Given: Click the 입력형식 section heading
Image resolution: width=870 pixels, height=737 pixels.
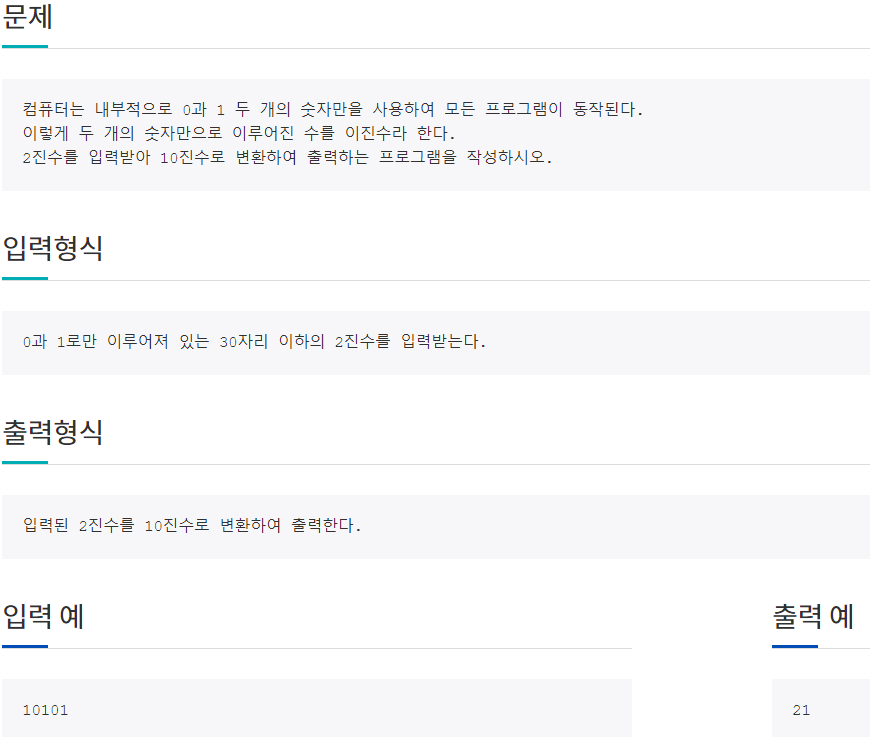Looking at the screenshot, I should click(x=53, y=248).
